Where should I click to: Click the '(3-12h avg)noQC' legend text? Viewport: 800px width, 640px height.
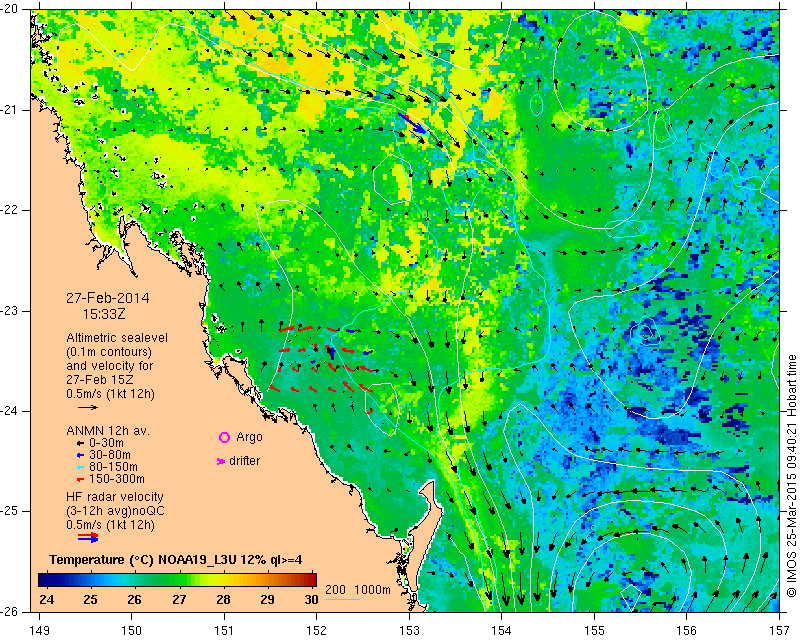point(115,510)
